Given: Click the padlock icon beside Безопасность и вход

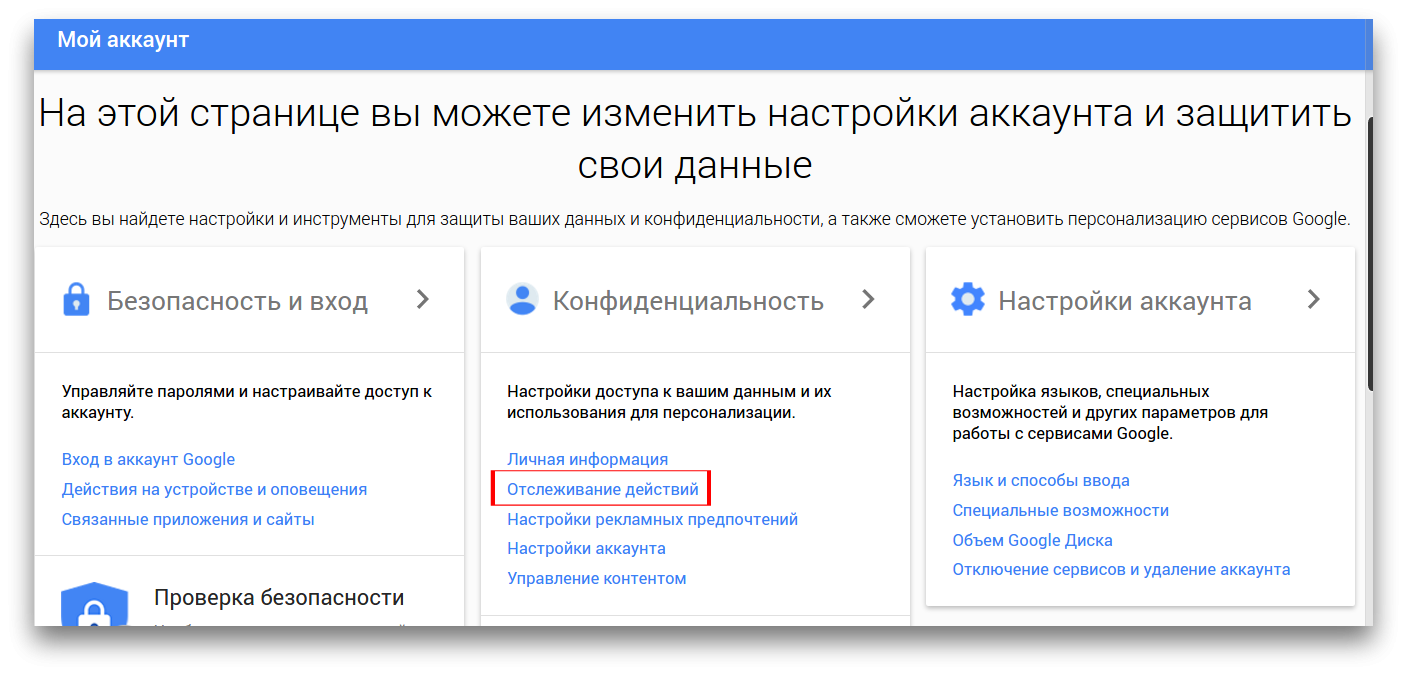Looking at the screenshot, I should pos(76,300).
